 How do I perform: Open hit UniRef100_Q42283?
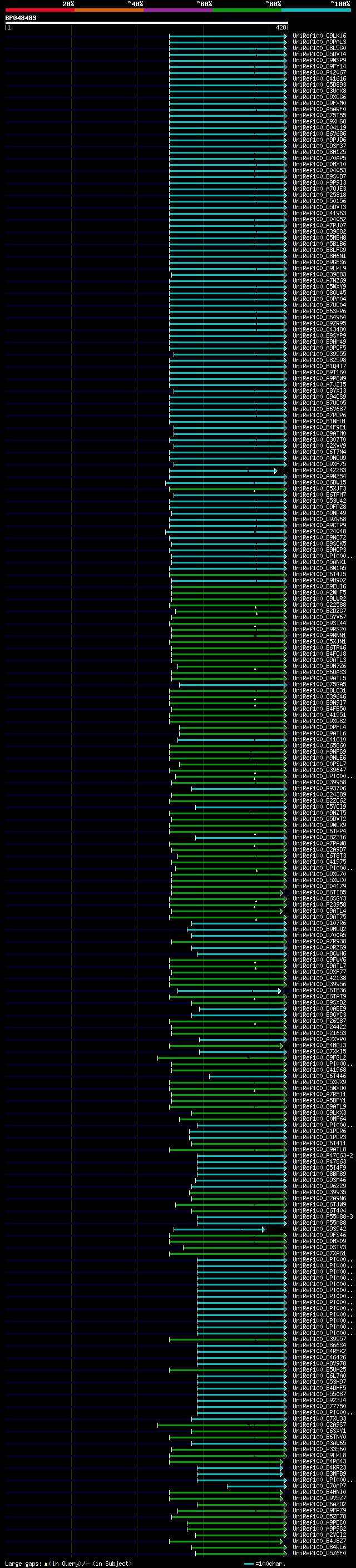[319, 471]
